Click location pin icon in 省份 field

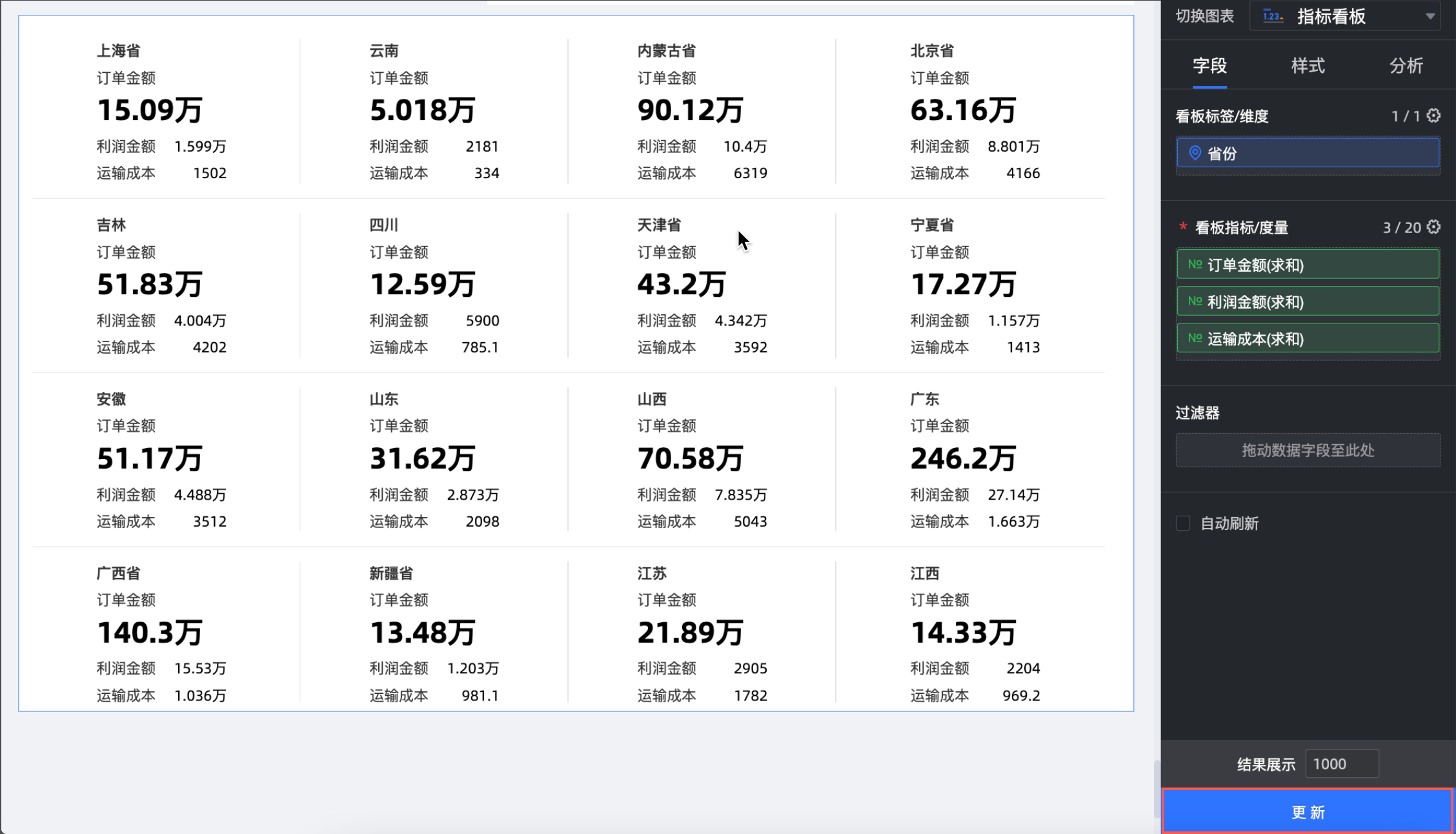click(x=1195, y=153)
